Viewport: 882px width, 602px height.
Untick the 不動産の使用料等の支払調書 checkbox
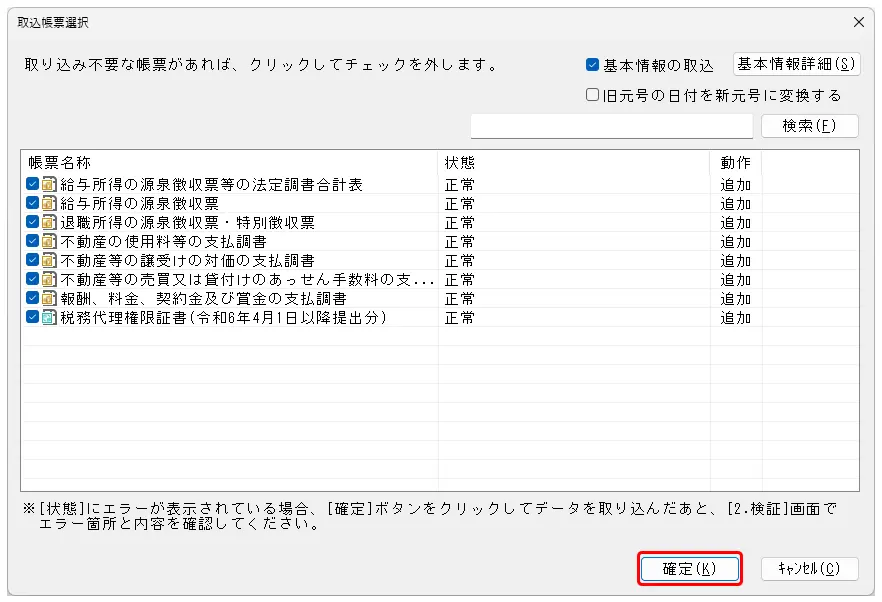point(33,241)
